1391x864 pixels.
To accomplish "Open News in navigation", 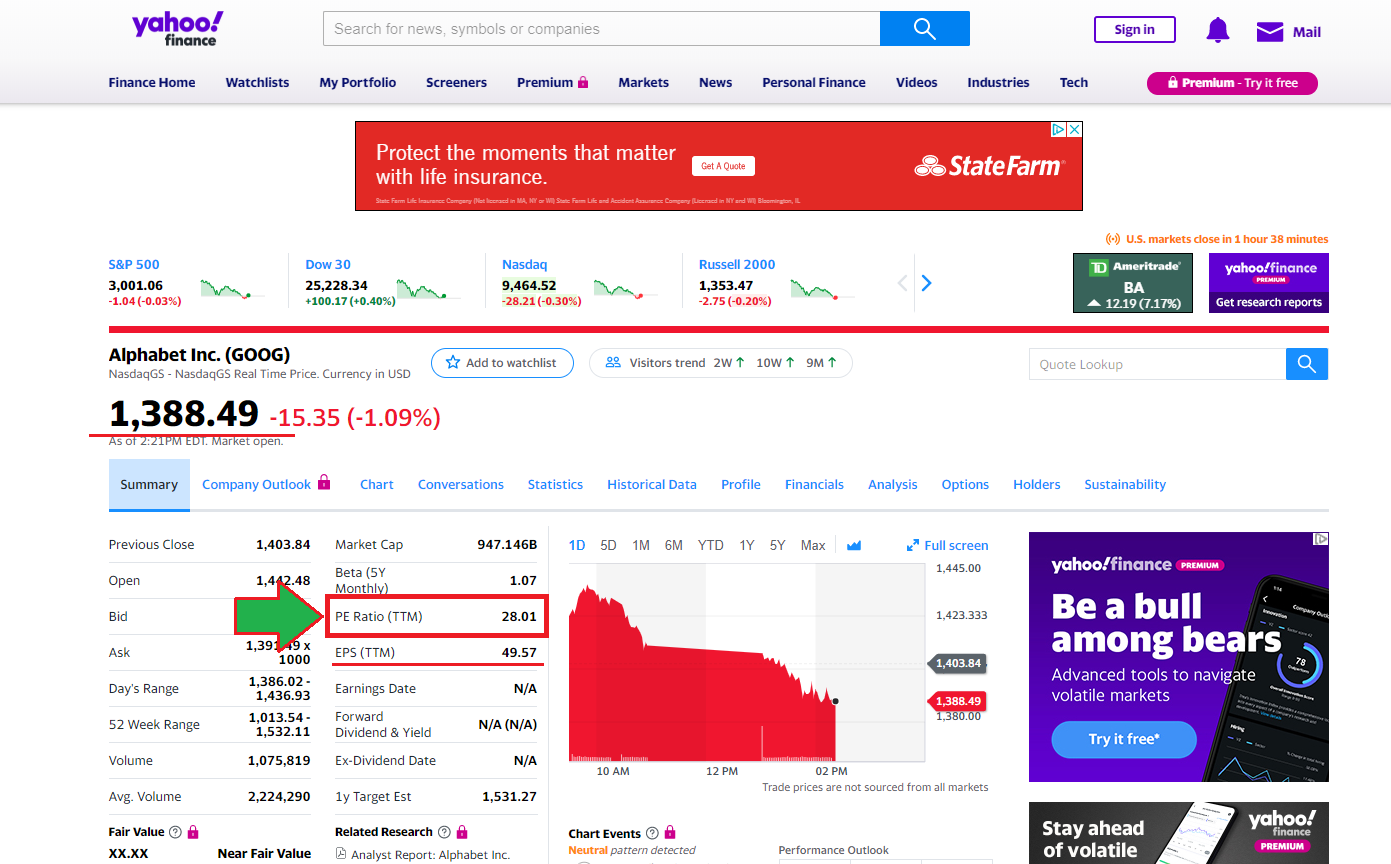I will pos(715,82).
